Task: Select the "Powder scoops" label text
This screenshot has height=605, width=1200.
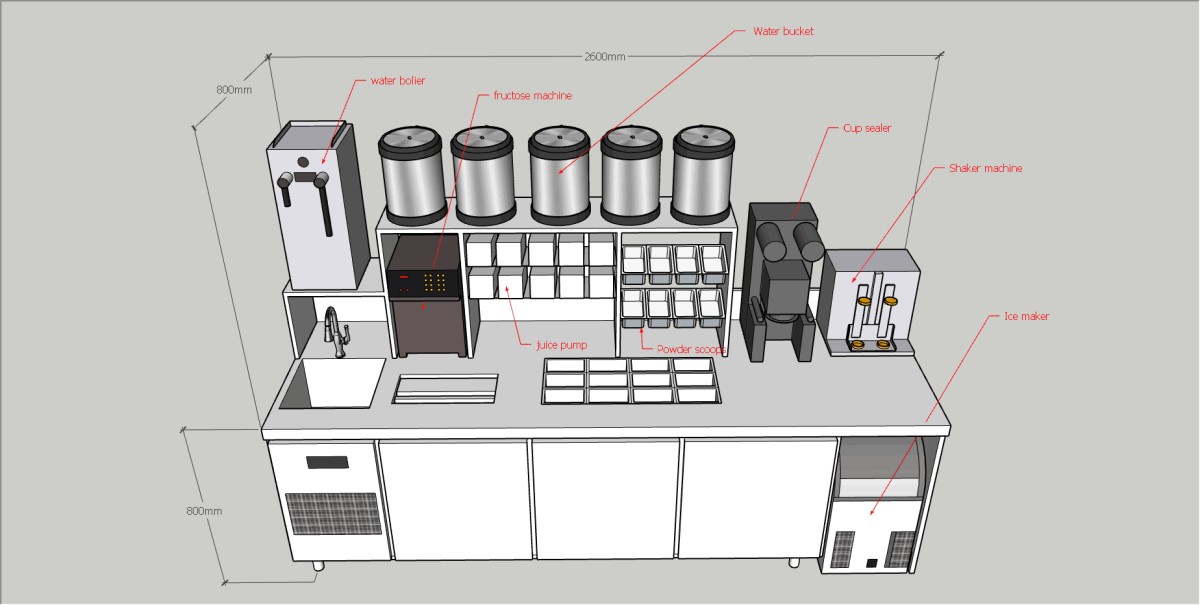Action: [691, 349]
